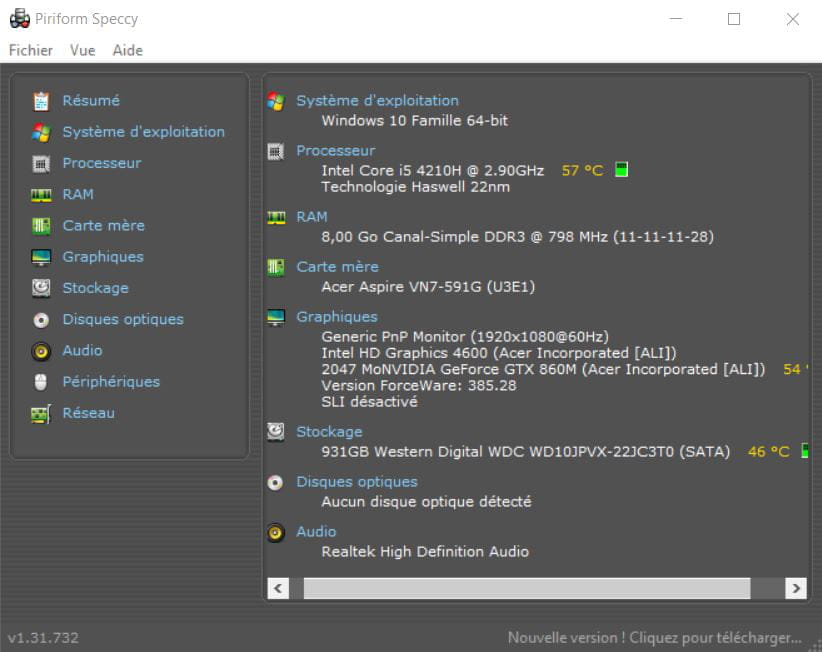Screen dimensions: 822x652
Task: Select Audio in the sidebar
Action: pyautogui.click(x=82, y=351)
